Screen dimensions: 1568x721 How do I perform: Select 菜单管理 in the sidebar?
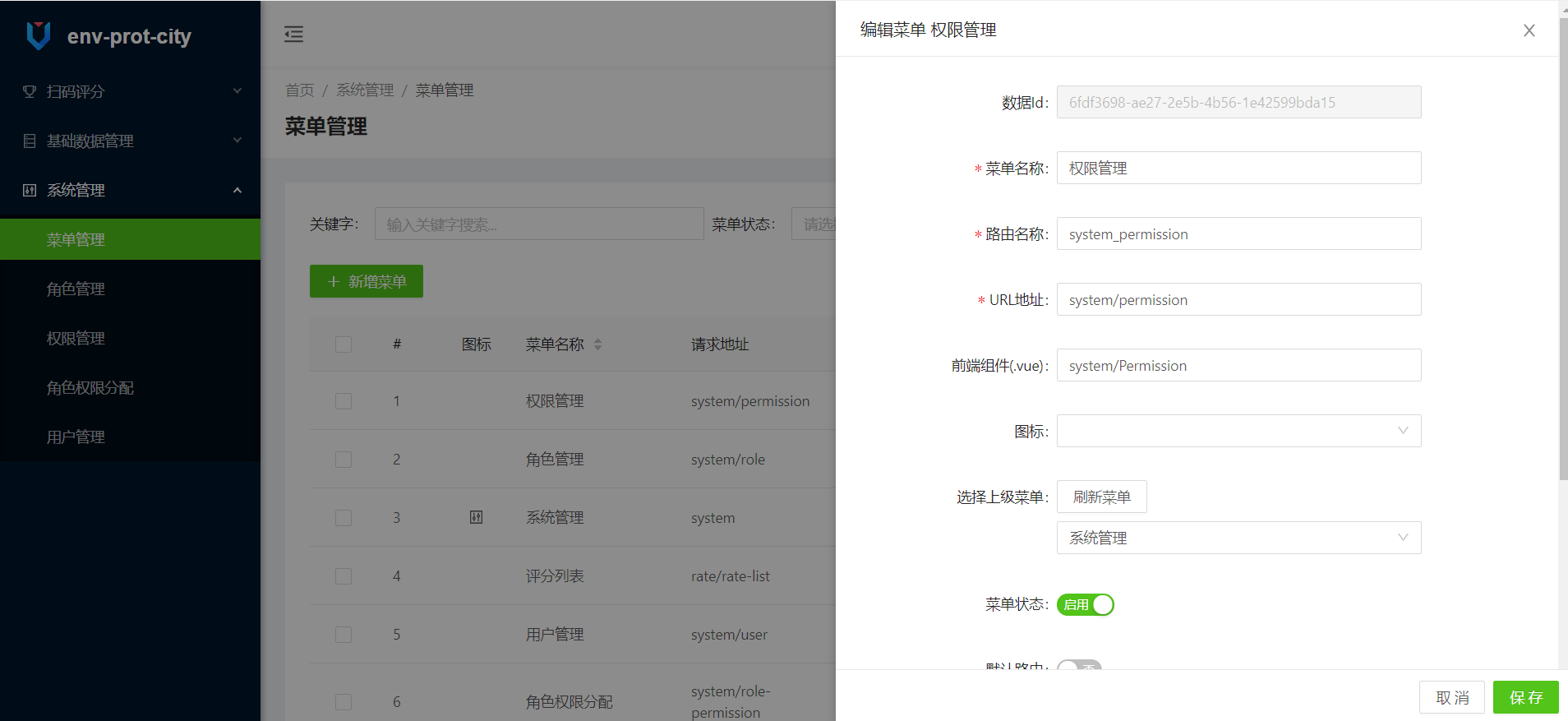130,239
